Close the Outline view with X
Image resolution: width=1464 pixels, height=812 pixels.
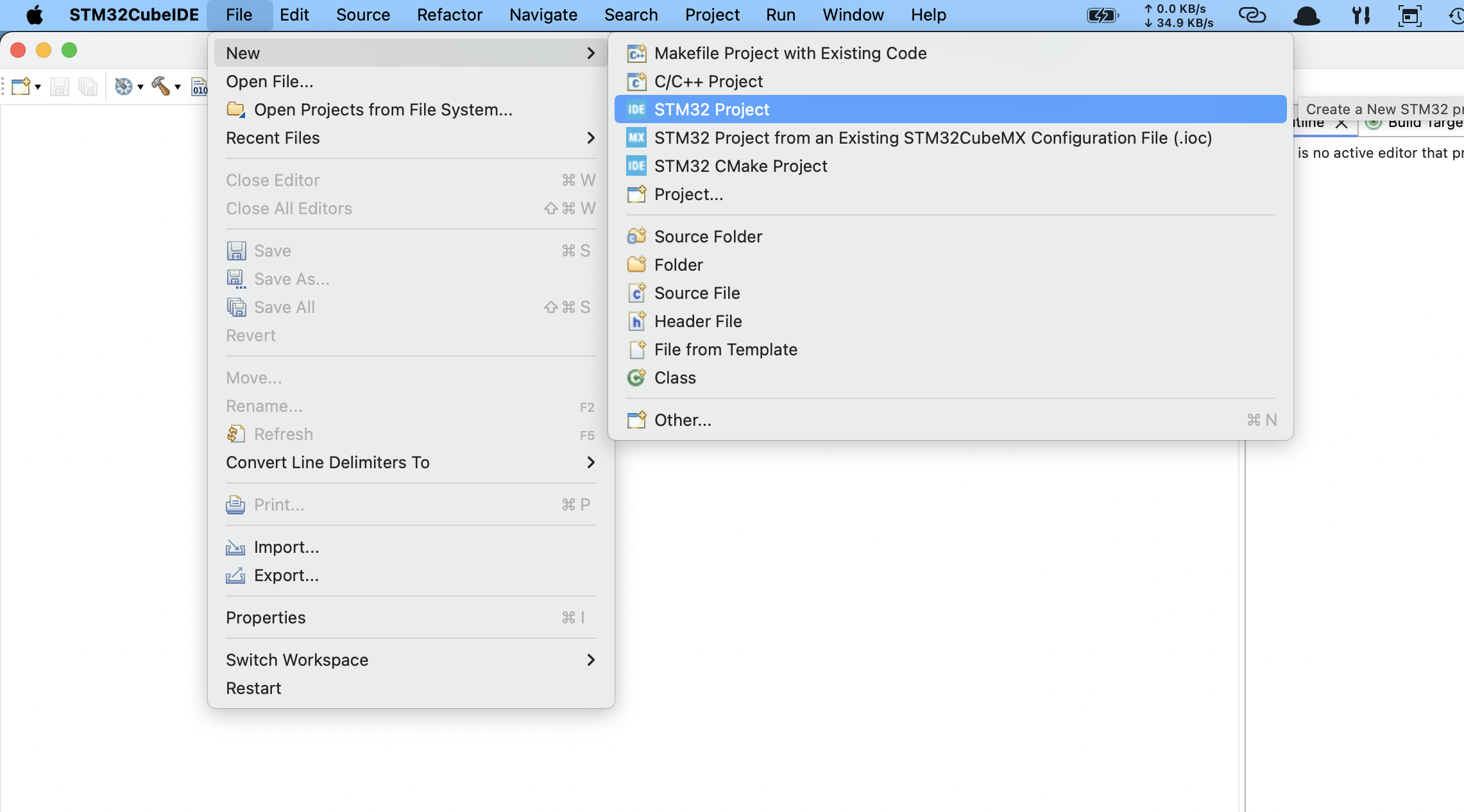coord(1341,124)
